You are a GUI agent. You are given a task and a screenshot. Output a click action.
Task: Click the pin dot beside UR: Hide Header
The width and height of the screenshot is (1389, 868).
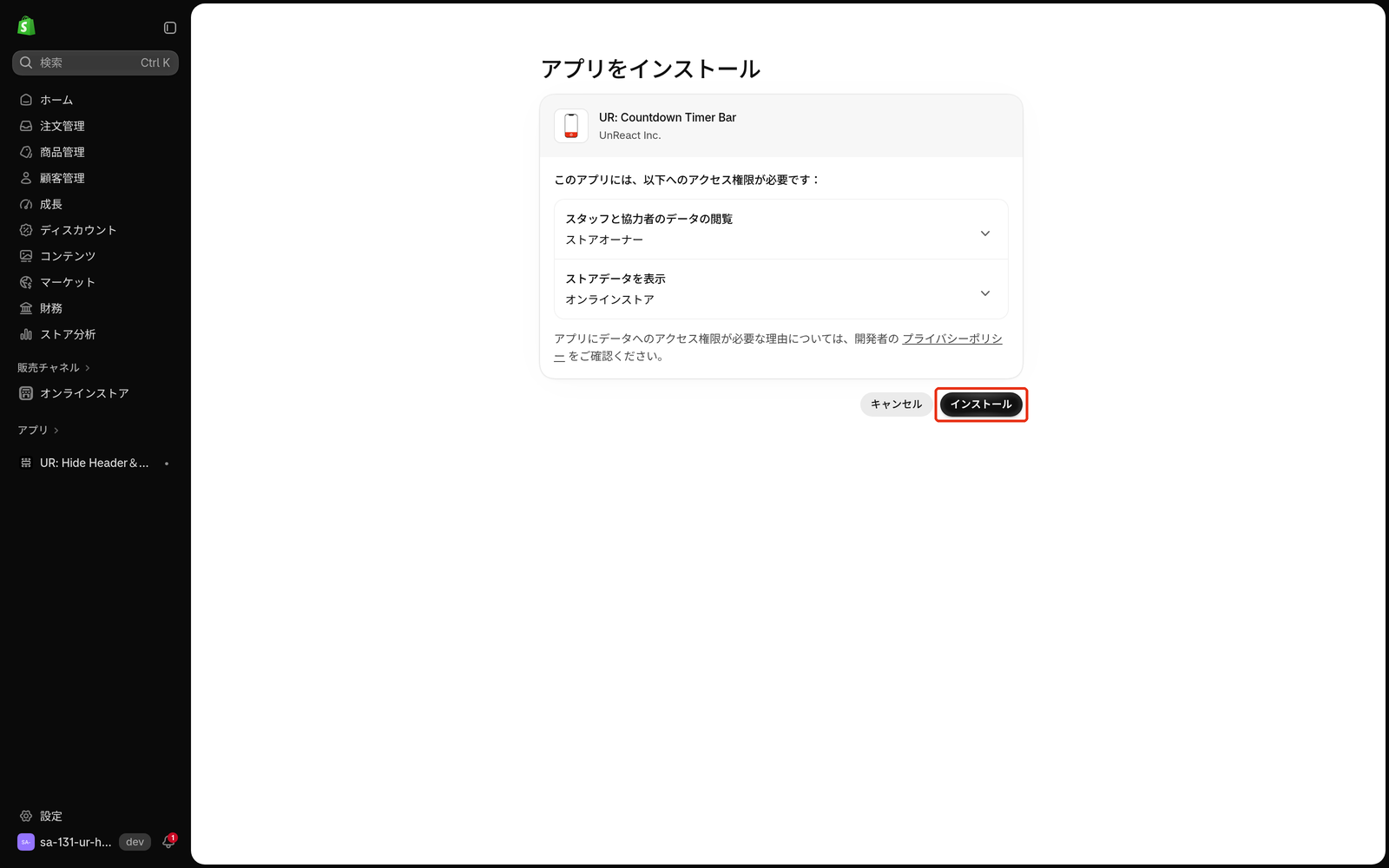[x=167, y=464]
